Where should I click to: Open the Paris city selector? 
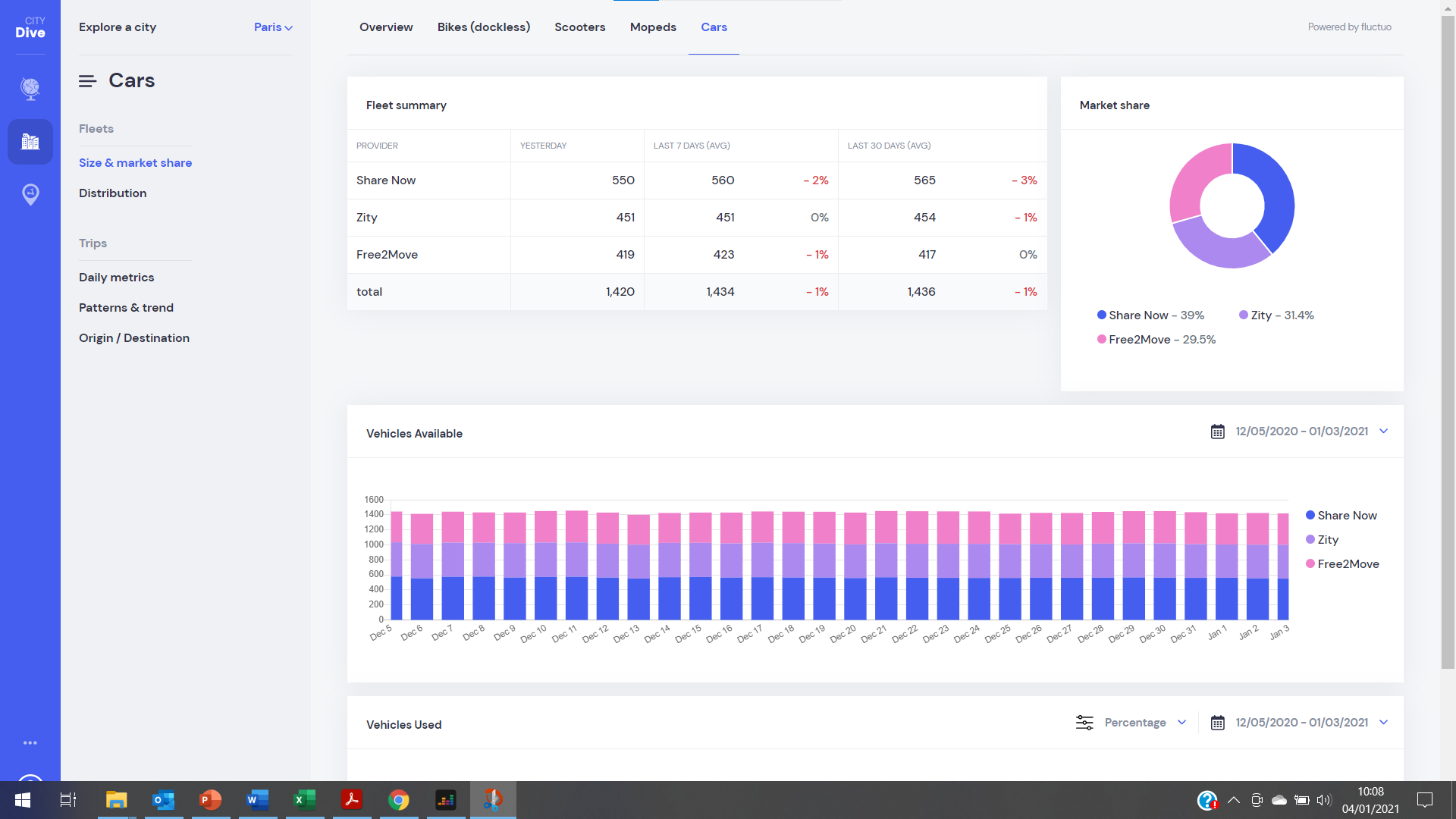click(271, 27)
